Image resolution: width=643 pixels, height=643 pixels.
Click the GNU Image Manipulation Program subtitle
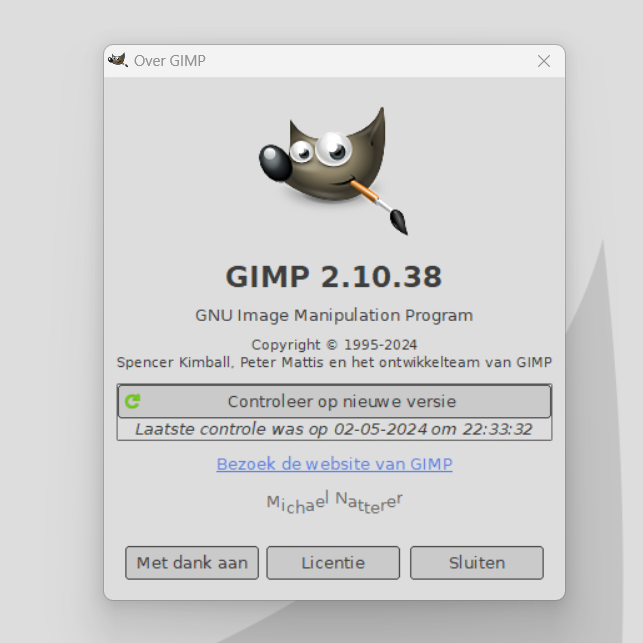click(334, 315)
